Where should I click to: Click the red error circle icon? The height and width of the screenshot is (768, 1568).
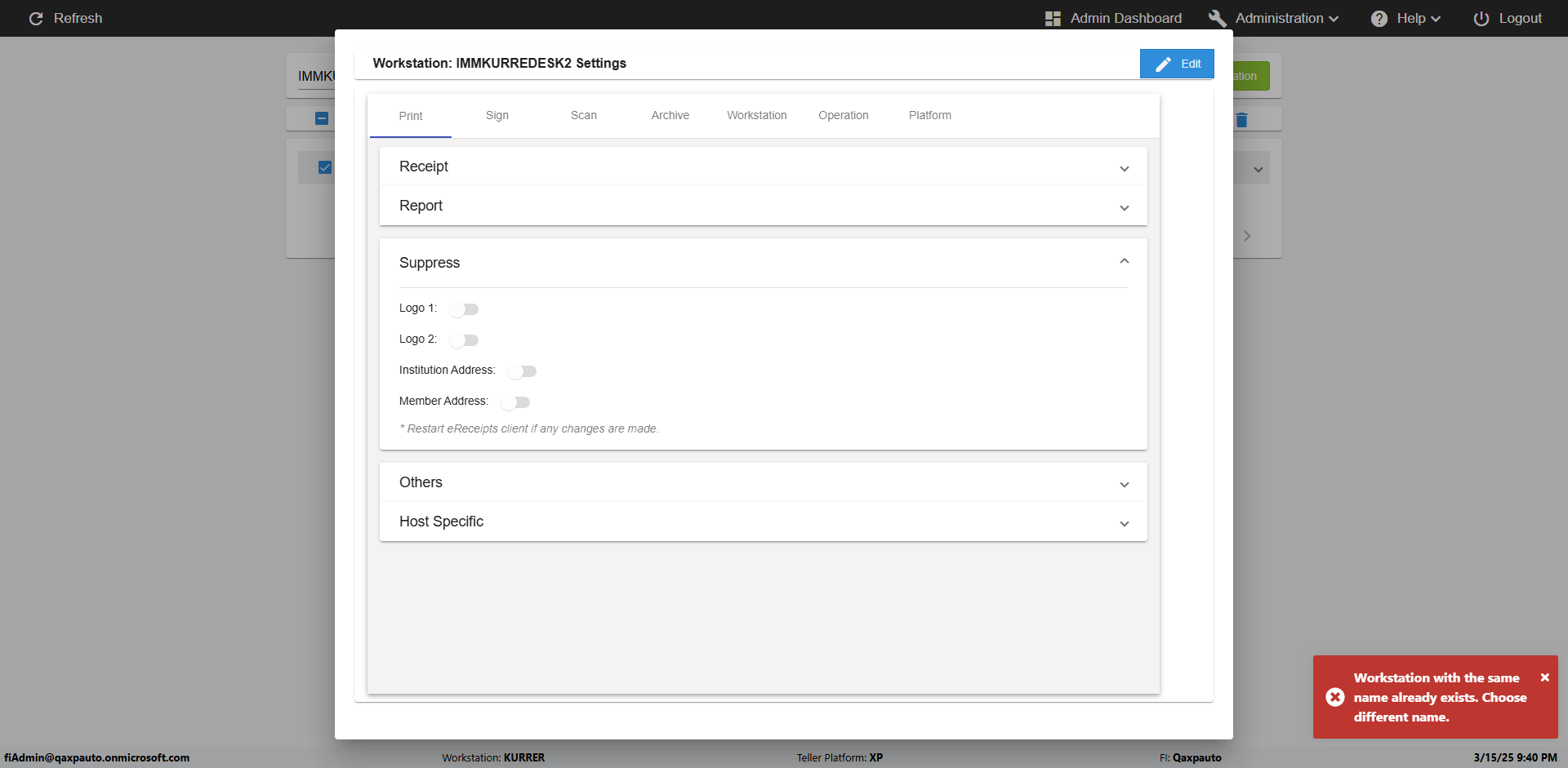pos(1334,697)
